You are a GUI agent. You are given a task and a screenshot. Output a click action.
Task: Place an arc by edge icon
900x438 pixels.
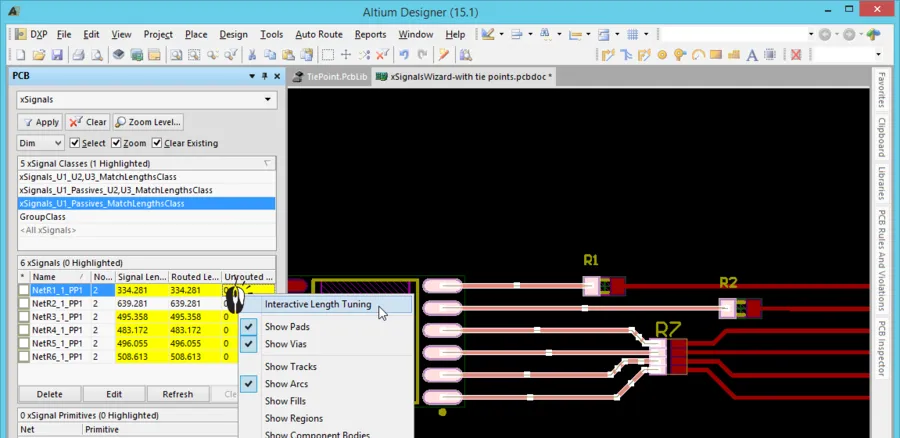698,55
